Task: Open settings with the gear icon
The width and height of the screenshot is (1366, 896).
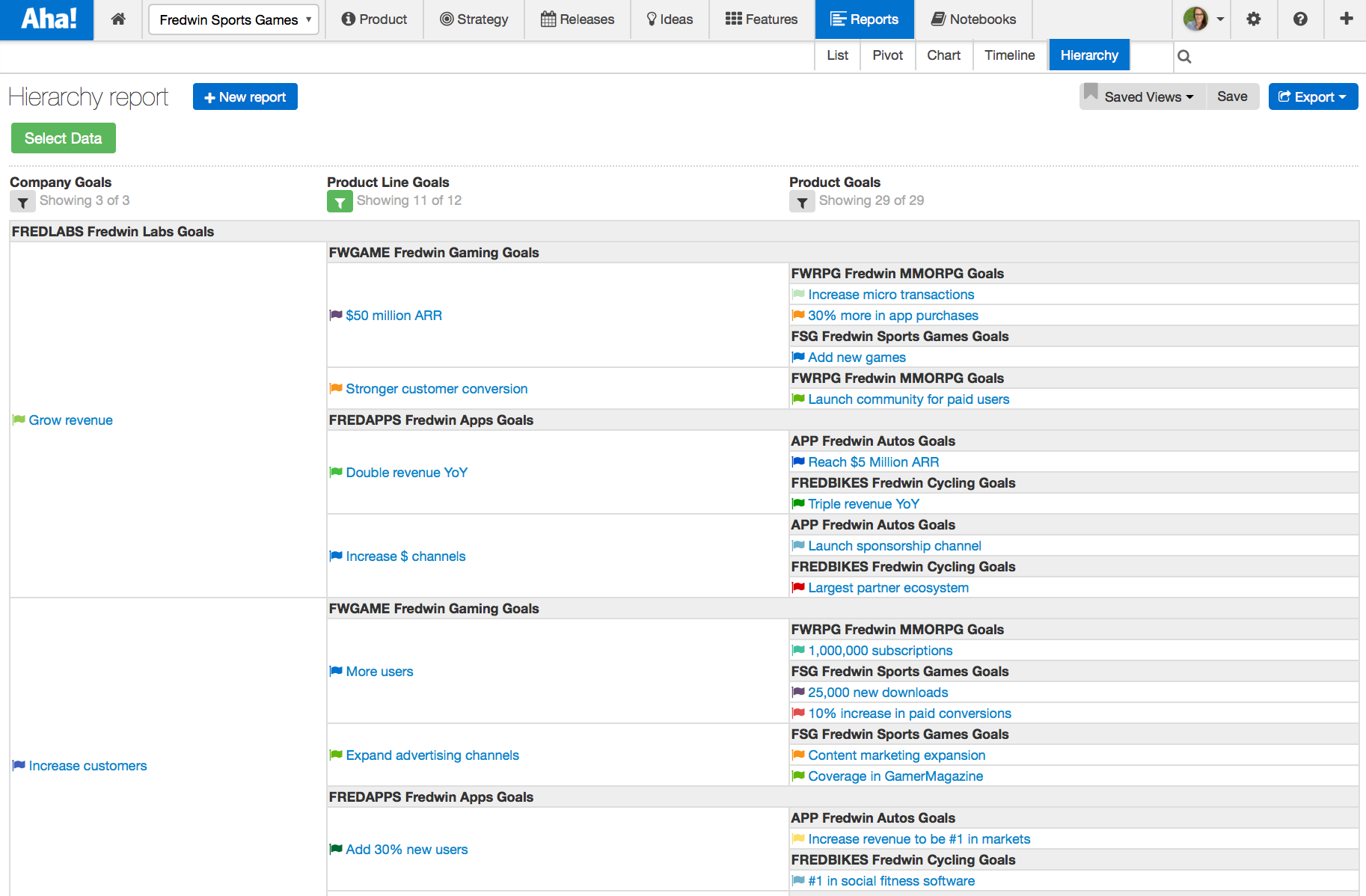Action: [1254, 19]
